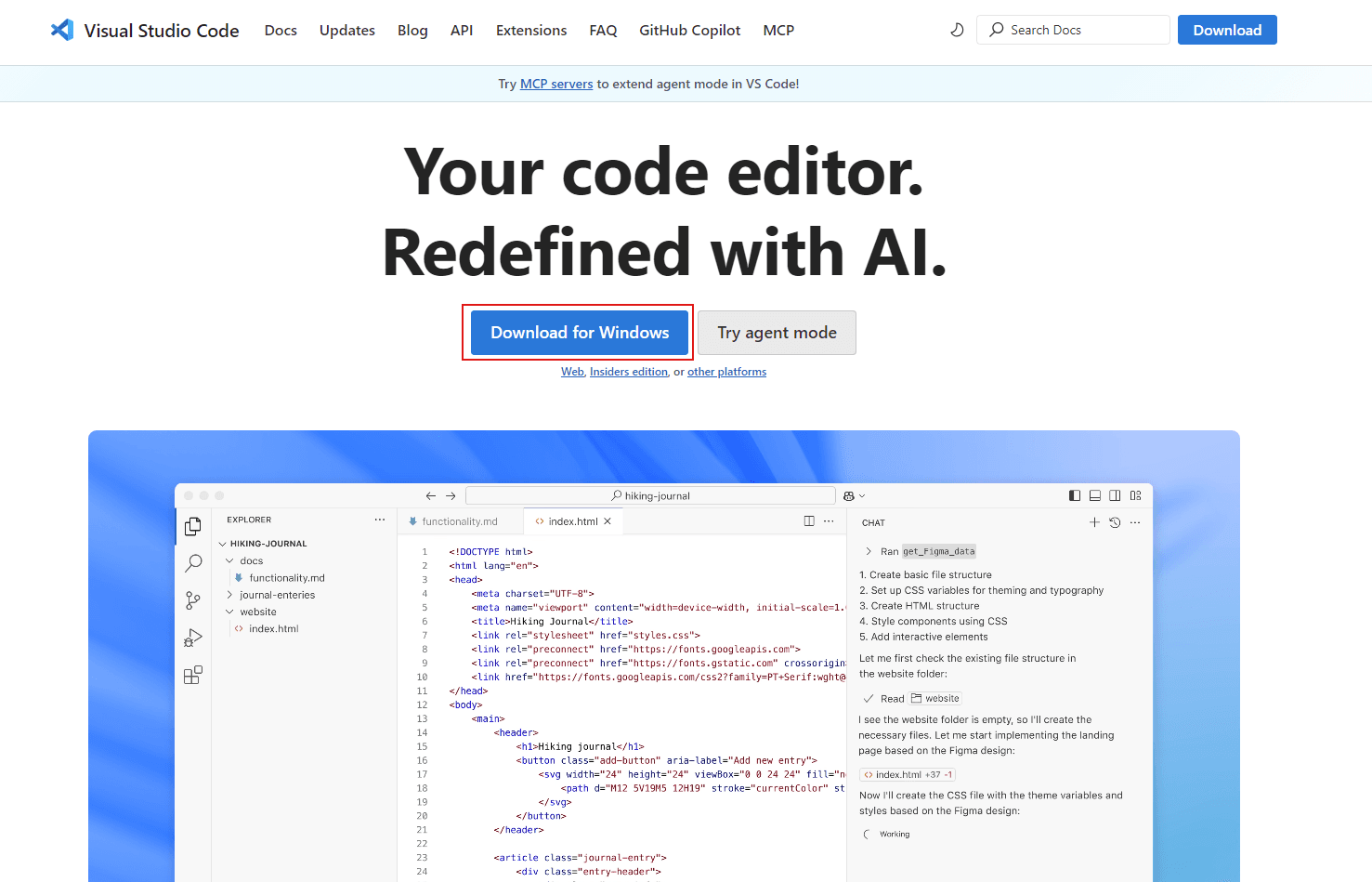This screenshot has width=1372, height=882.
Task: Start a new chat with the plus icon
Action: click(1094, 522)
